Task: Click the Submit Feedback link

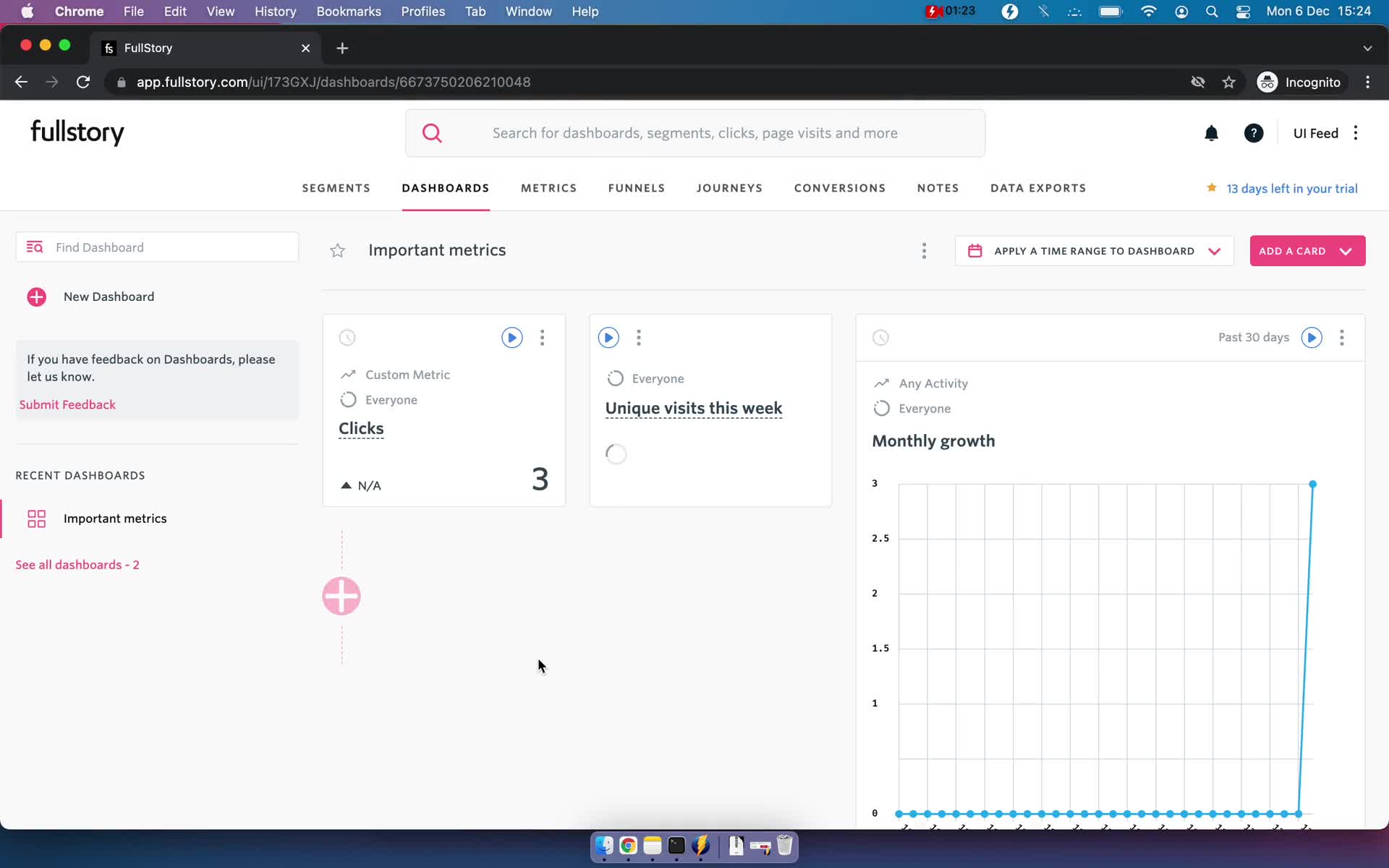Action: (x=67, y=404)
